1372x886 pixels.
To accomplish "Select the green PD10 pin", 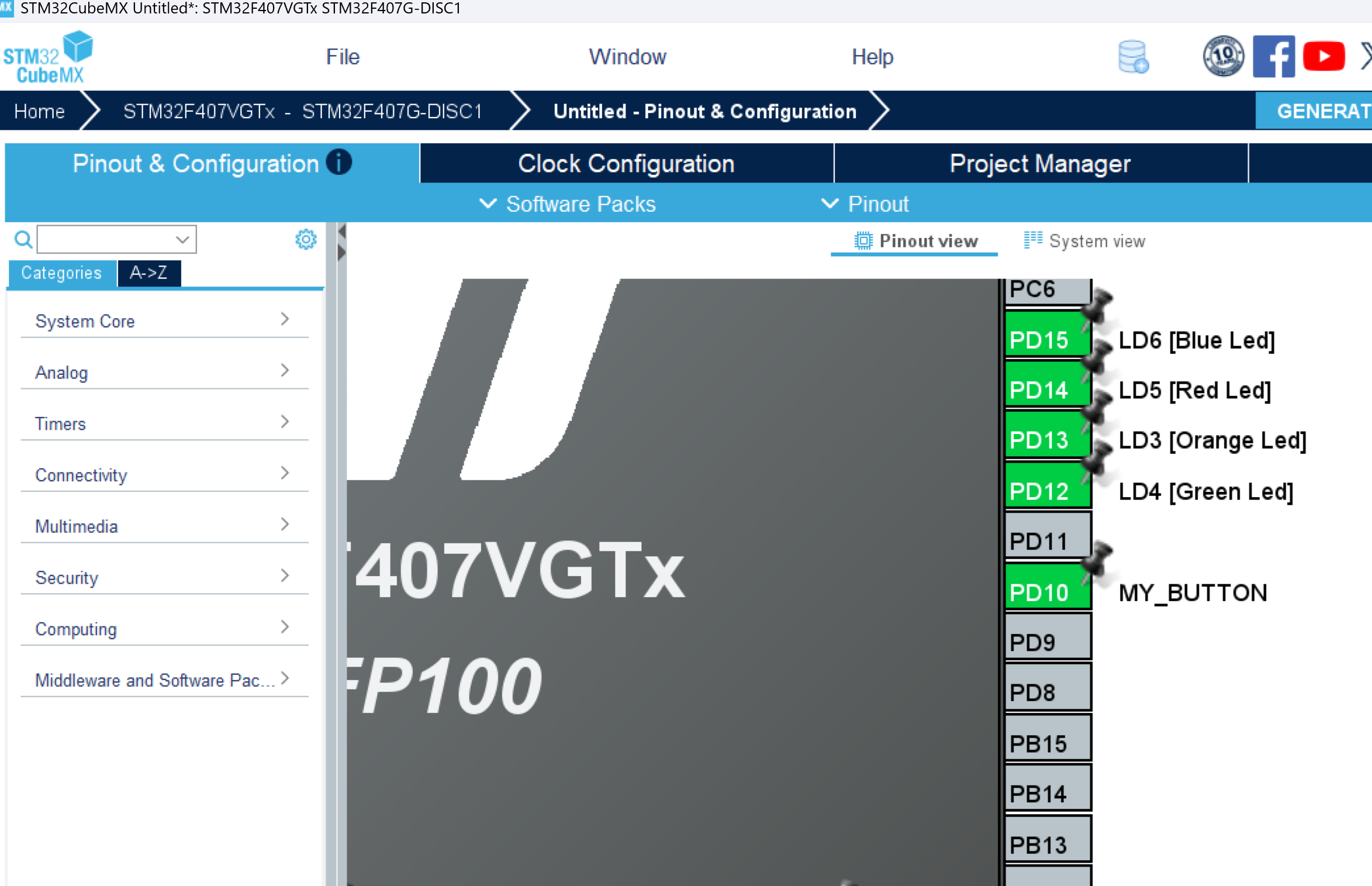I will pyautogui.click(x=1048, y=587).
